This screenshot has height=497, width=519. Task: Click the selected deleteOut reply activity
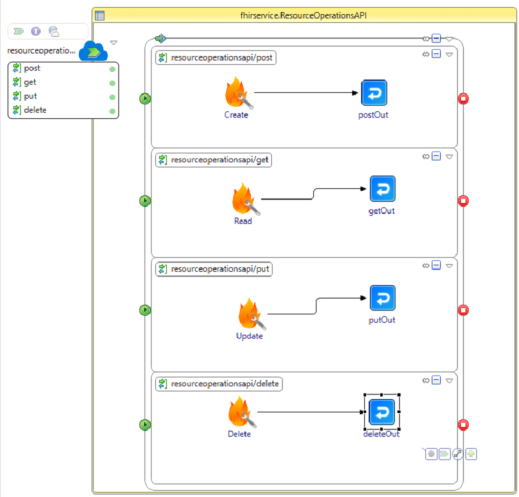382,412
